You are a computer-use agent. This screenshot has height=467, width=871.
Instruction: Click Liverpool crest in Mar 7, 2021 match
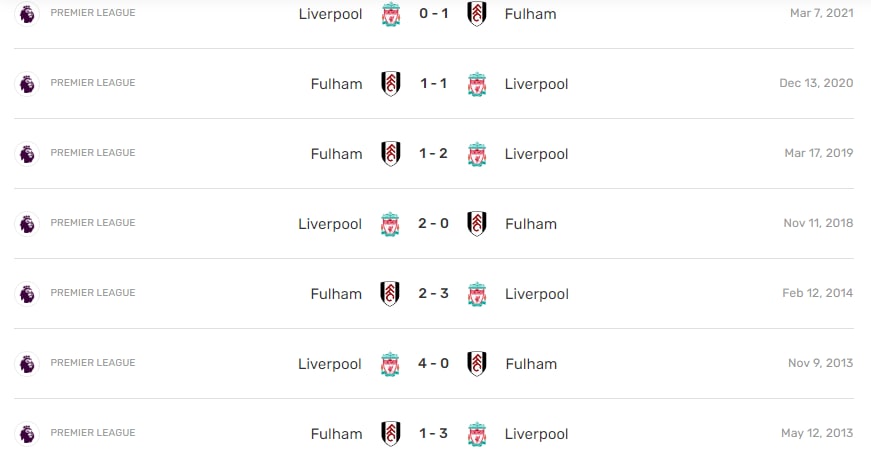point(391,14)
